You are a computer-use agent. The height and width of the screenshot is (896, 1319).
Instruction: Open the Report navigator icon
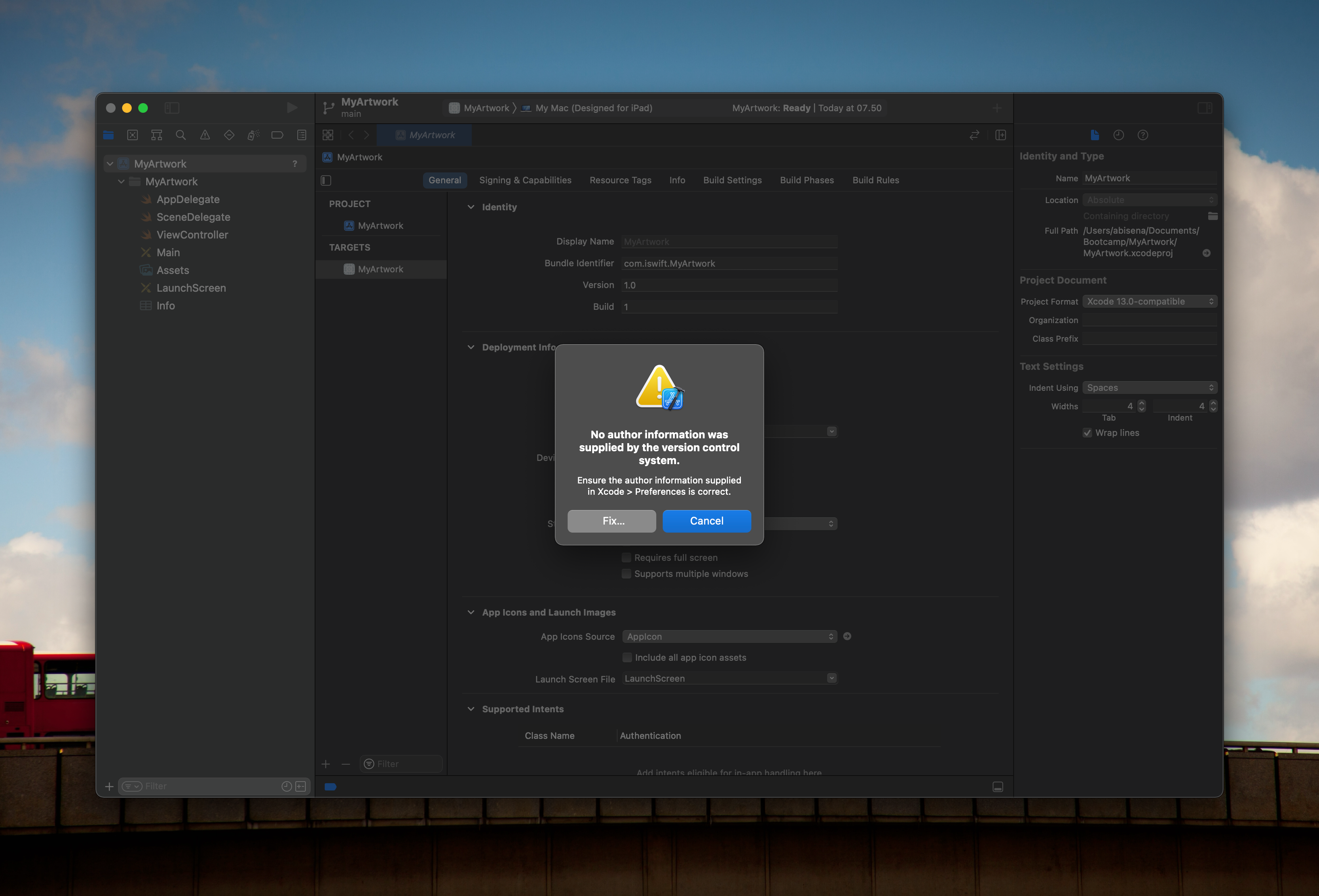tap(301, 135)
